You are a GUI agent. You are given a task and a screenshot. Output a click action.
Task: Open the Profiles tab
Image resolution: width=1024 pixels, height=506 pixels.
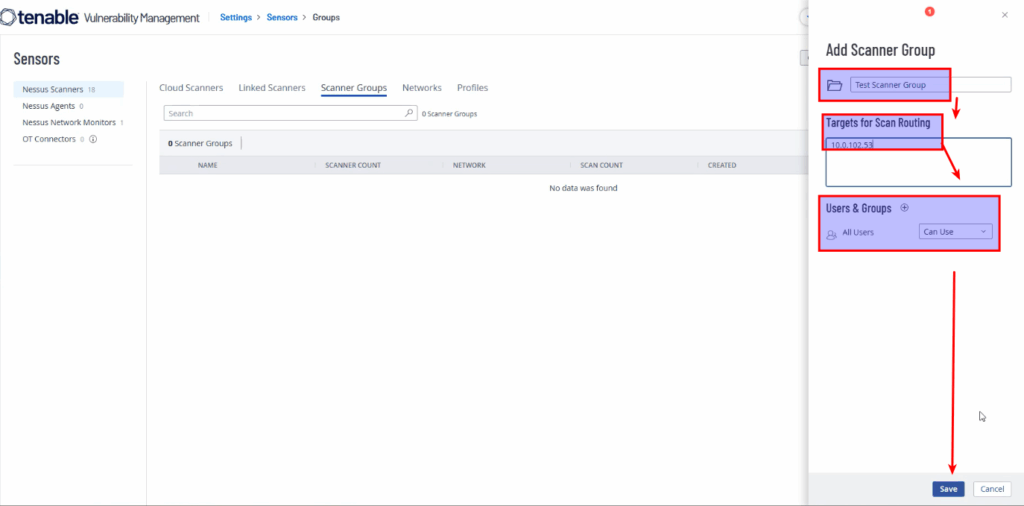pos(472,88)
